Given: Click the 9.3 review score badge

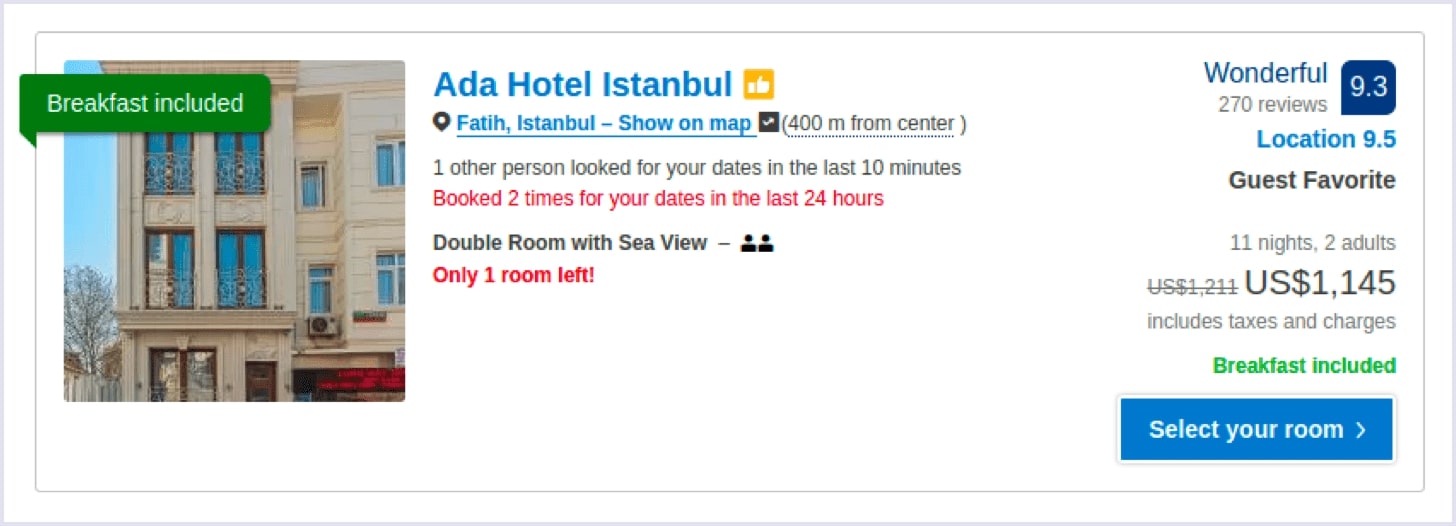Looking at the screenshot, I should click(1368, 87).
